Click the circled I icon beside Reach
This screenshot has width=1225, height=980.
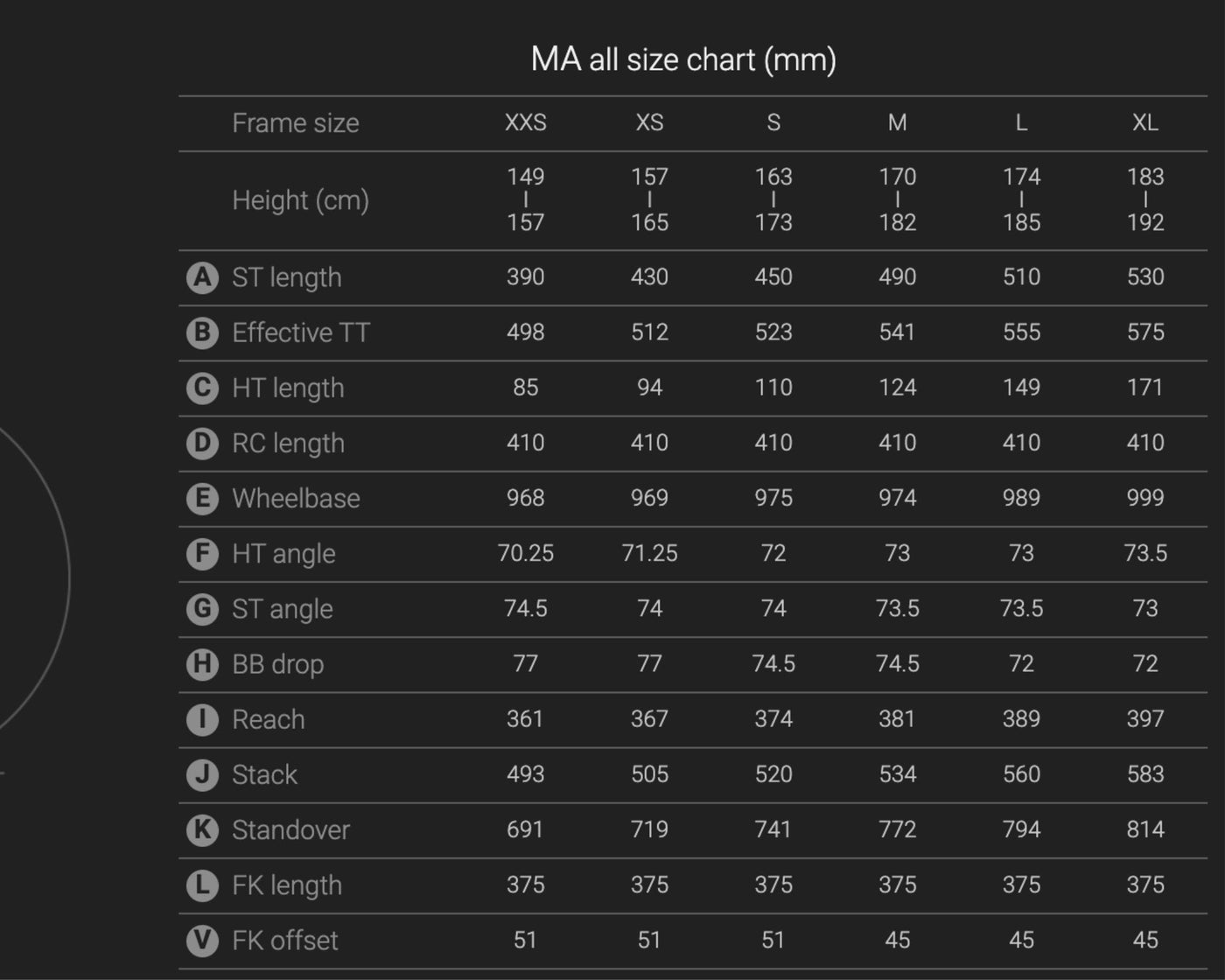202,719
